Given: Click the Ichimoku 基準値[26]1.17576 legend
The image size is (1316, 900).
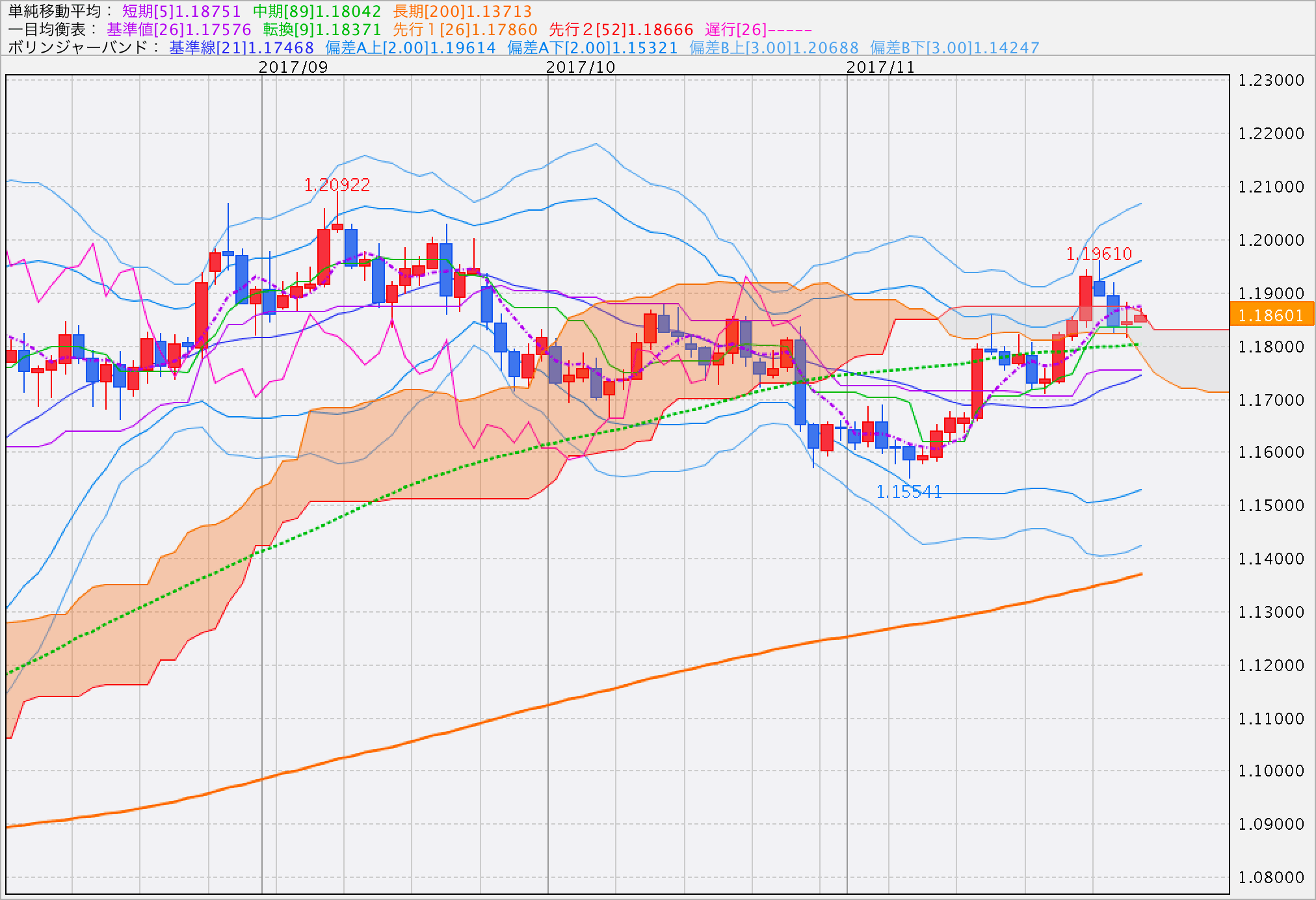Looking at the screenshot, I should pos(179,30).
